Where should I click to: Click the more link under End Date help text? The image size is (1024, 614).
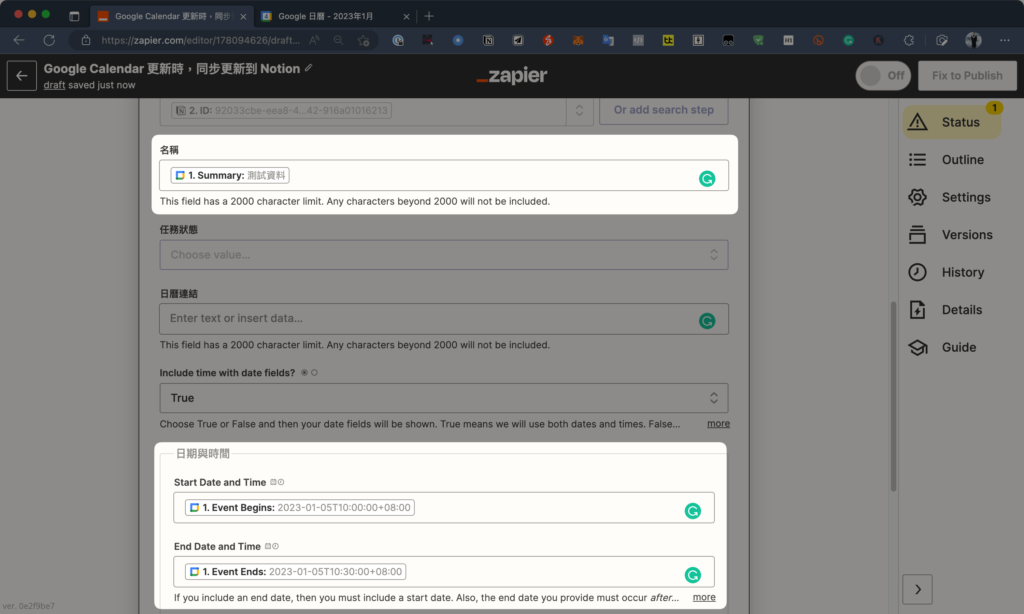tap(704, 597)
